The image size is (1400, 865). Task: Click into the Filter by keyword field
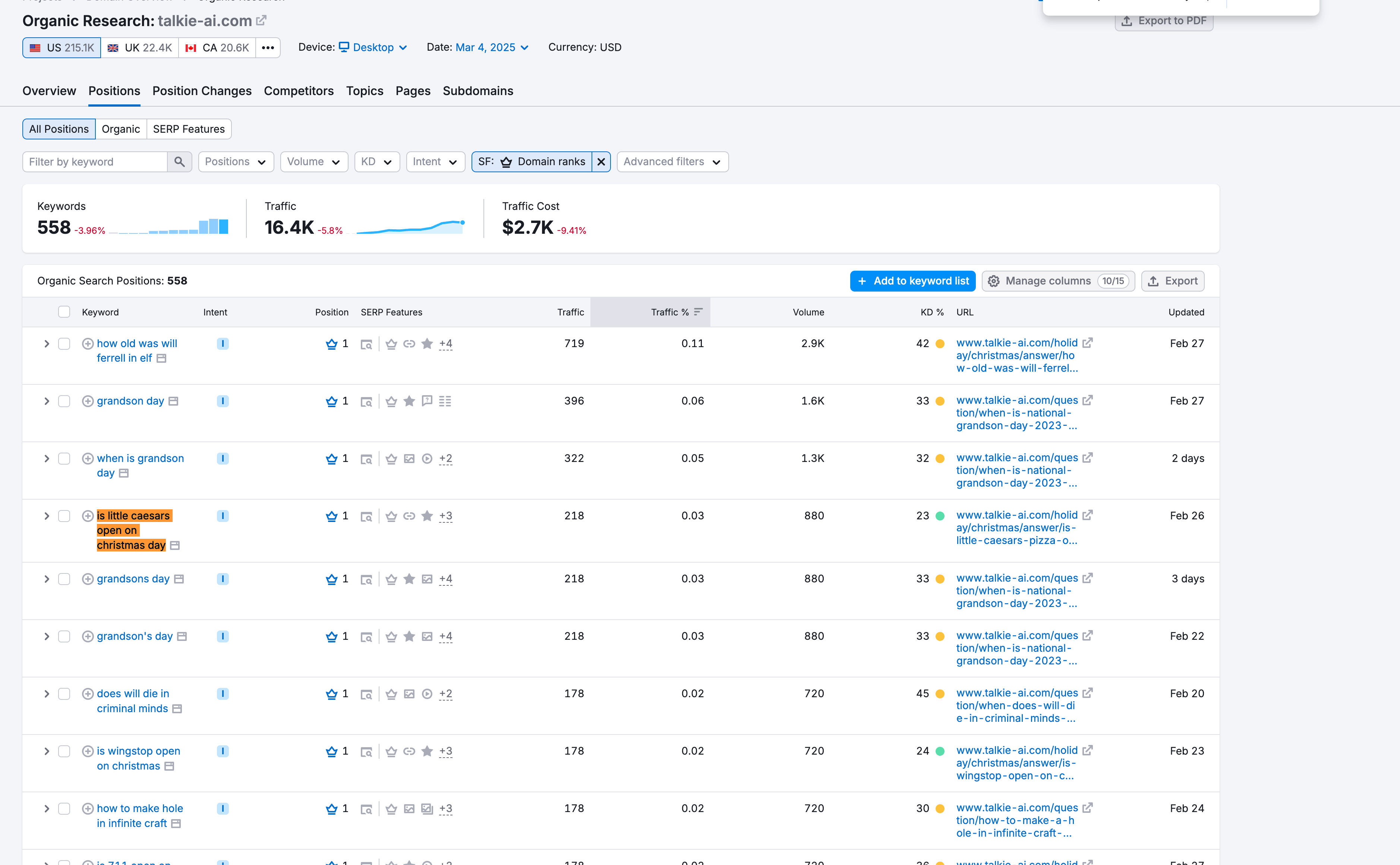(x=95, y=162)
